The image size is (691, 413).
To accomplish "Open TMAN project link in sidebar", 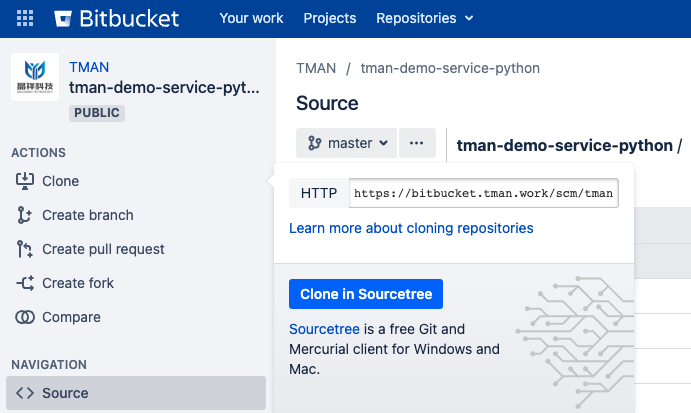I will [x=89, y=67].
